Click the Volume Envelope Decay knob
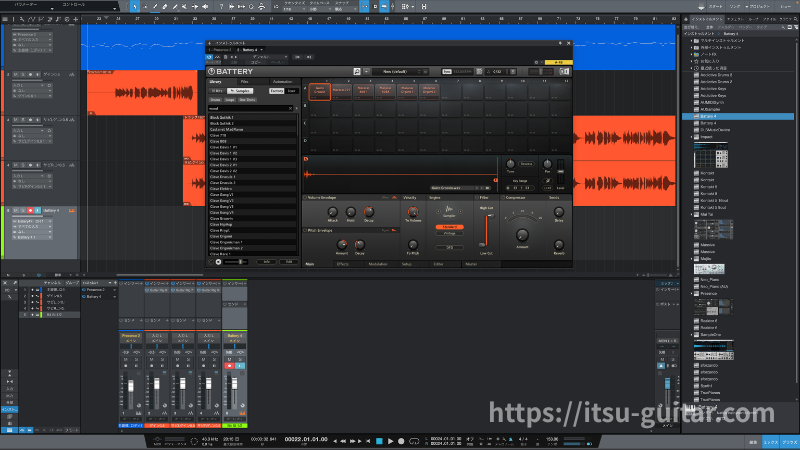The width and height of the screenshot is (800, 450). pyautogui.click(x=368, y=211)
